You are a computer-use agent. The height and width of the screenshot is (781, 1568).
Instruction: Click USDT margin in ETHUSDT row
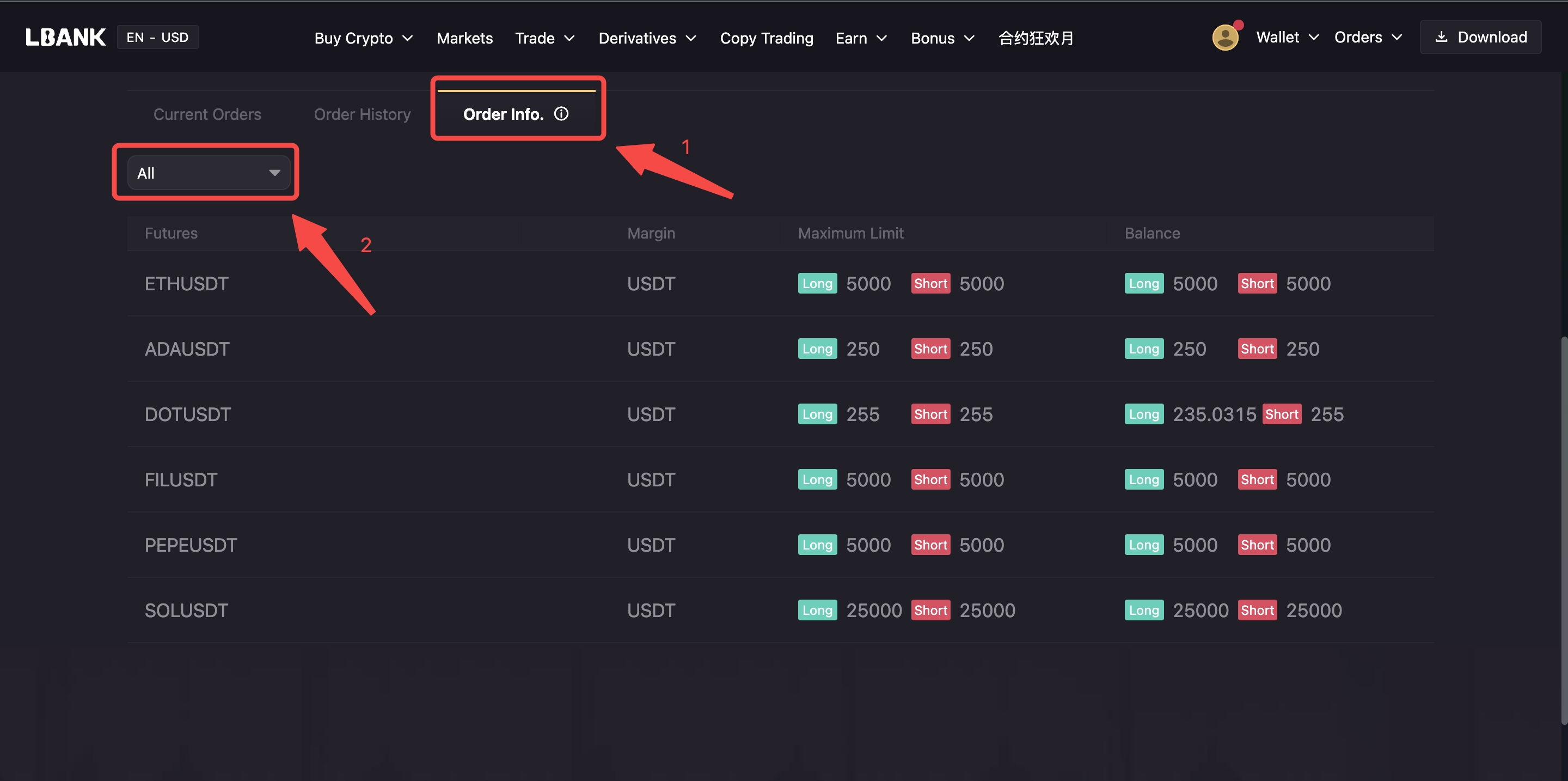(651, 284)
